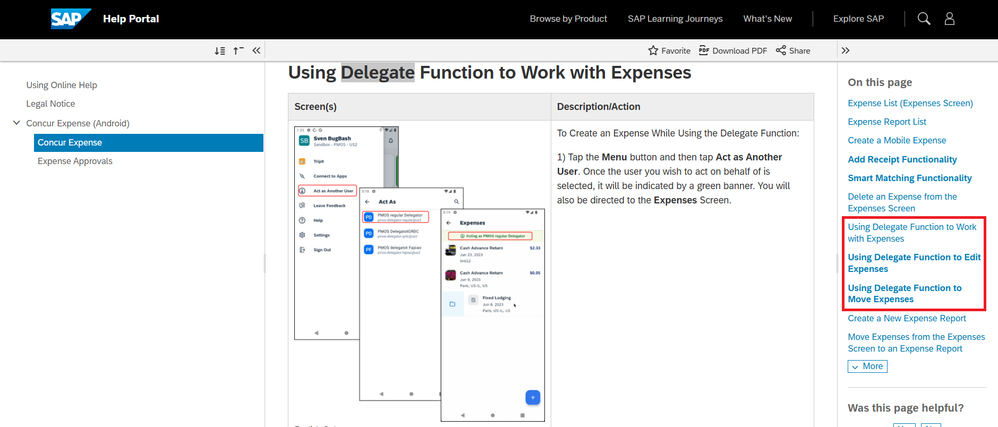Share this page
Image resolution: width=998 pixels, height=427 pixels.
[793, 51]
